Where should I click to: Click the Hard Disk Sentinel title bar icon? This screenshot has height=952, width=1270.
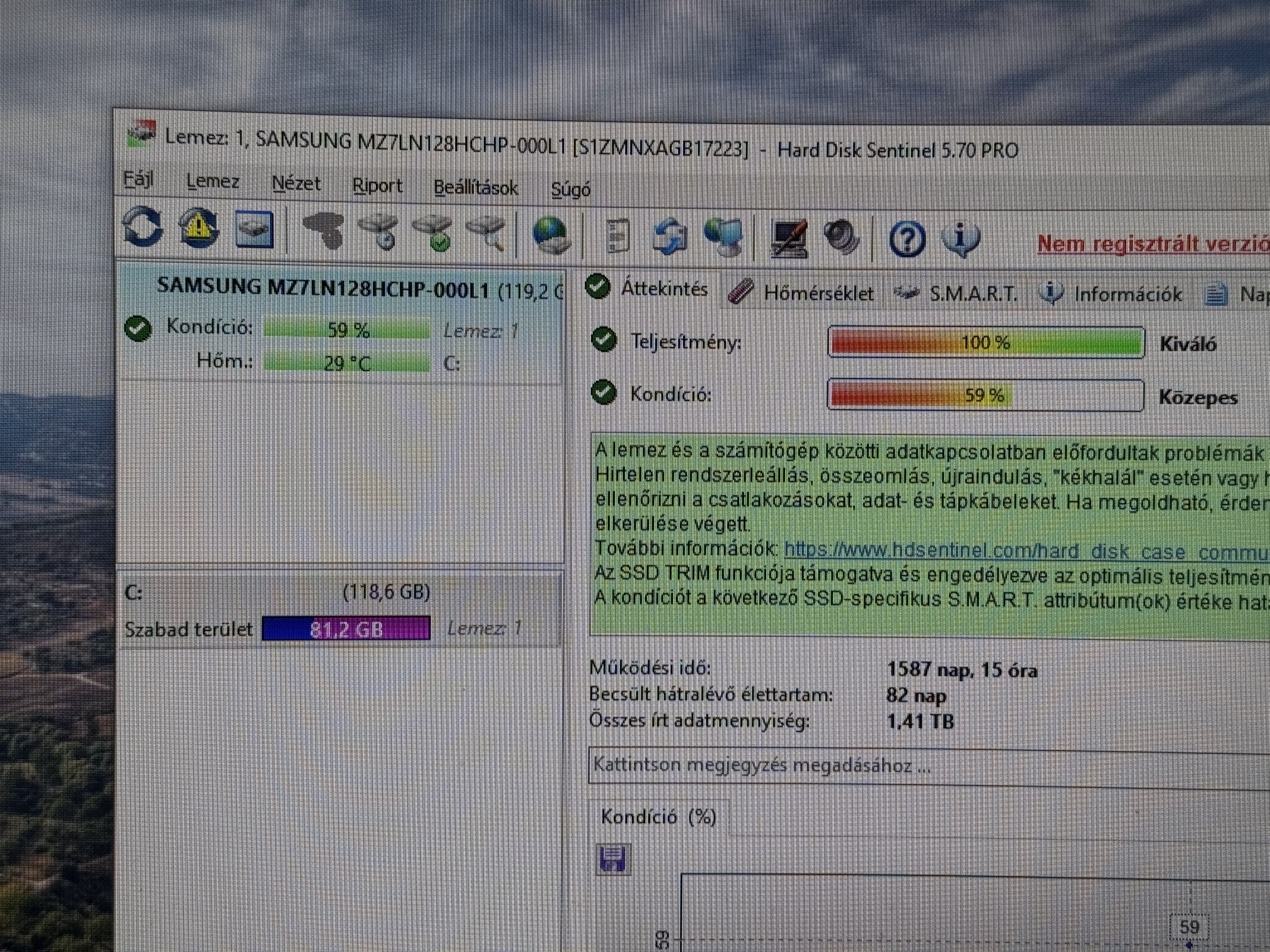coord(141,134)
